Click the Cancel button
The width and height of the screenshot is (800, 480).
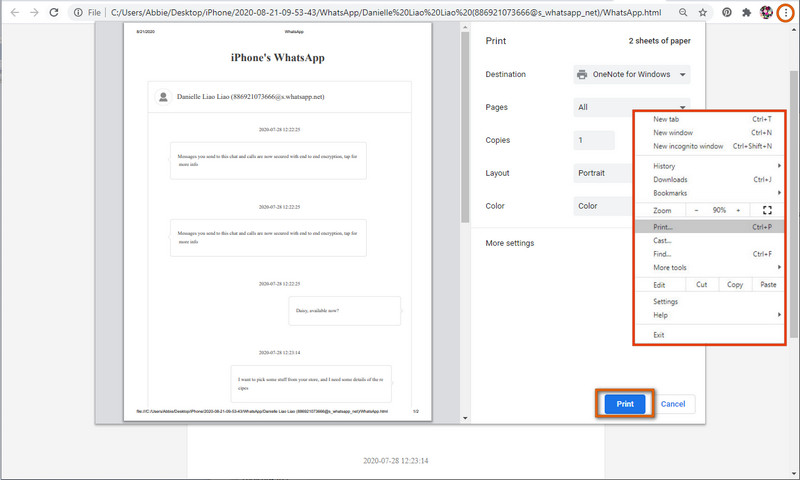pyautogui.click(x=673, y=404)
